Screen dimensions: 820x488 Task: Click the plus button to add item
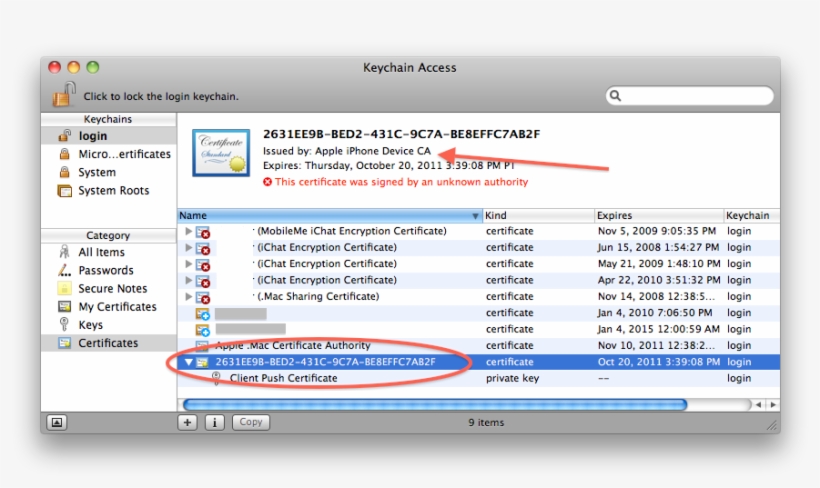[x=187, y=422]
